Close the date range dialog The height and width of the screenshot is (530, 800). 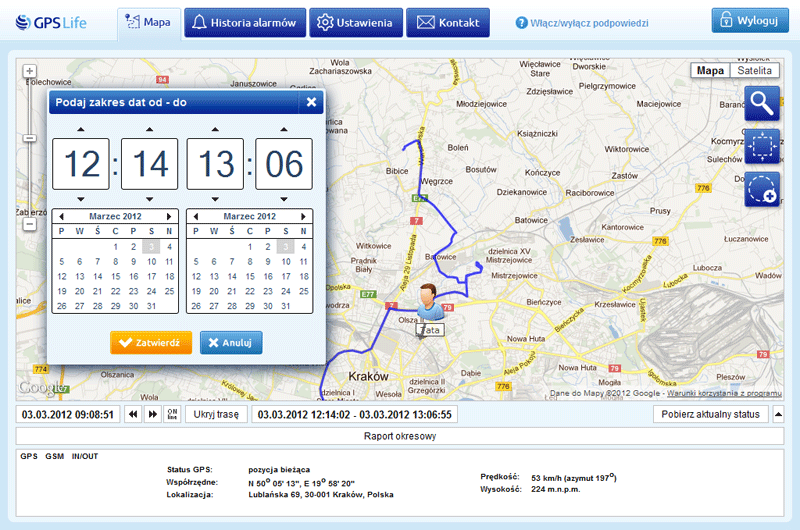tap(311, 102)
